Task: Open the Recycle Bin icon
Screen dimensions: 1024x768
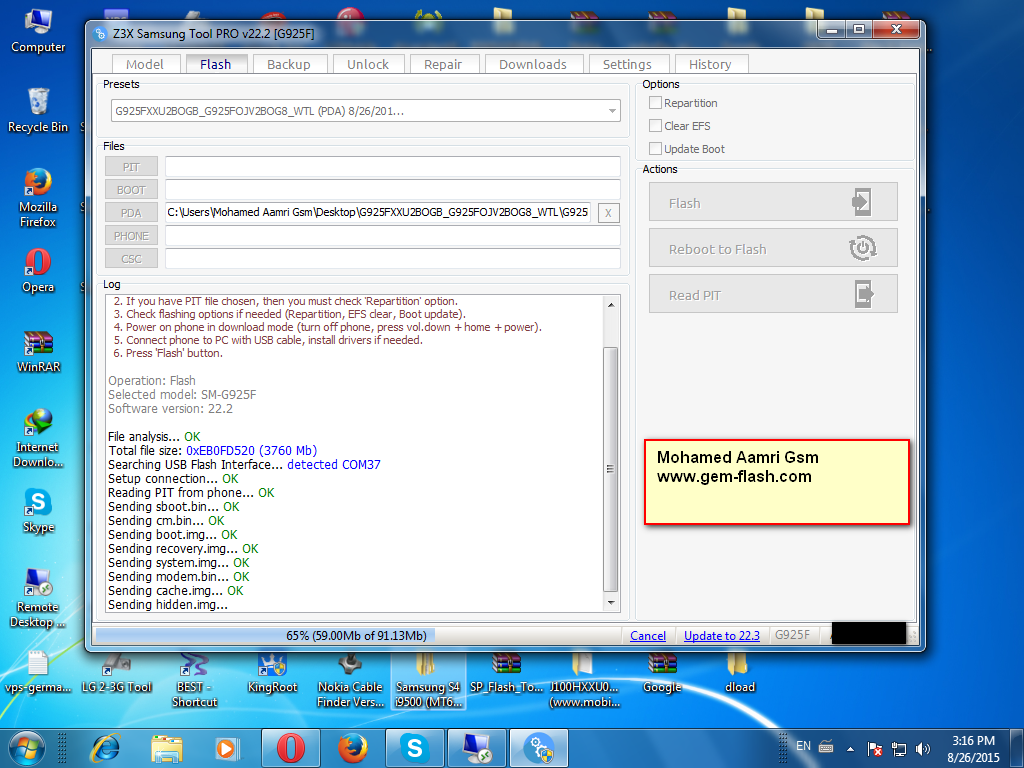Action: tap(38, 110)
